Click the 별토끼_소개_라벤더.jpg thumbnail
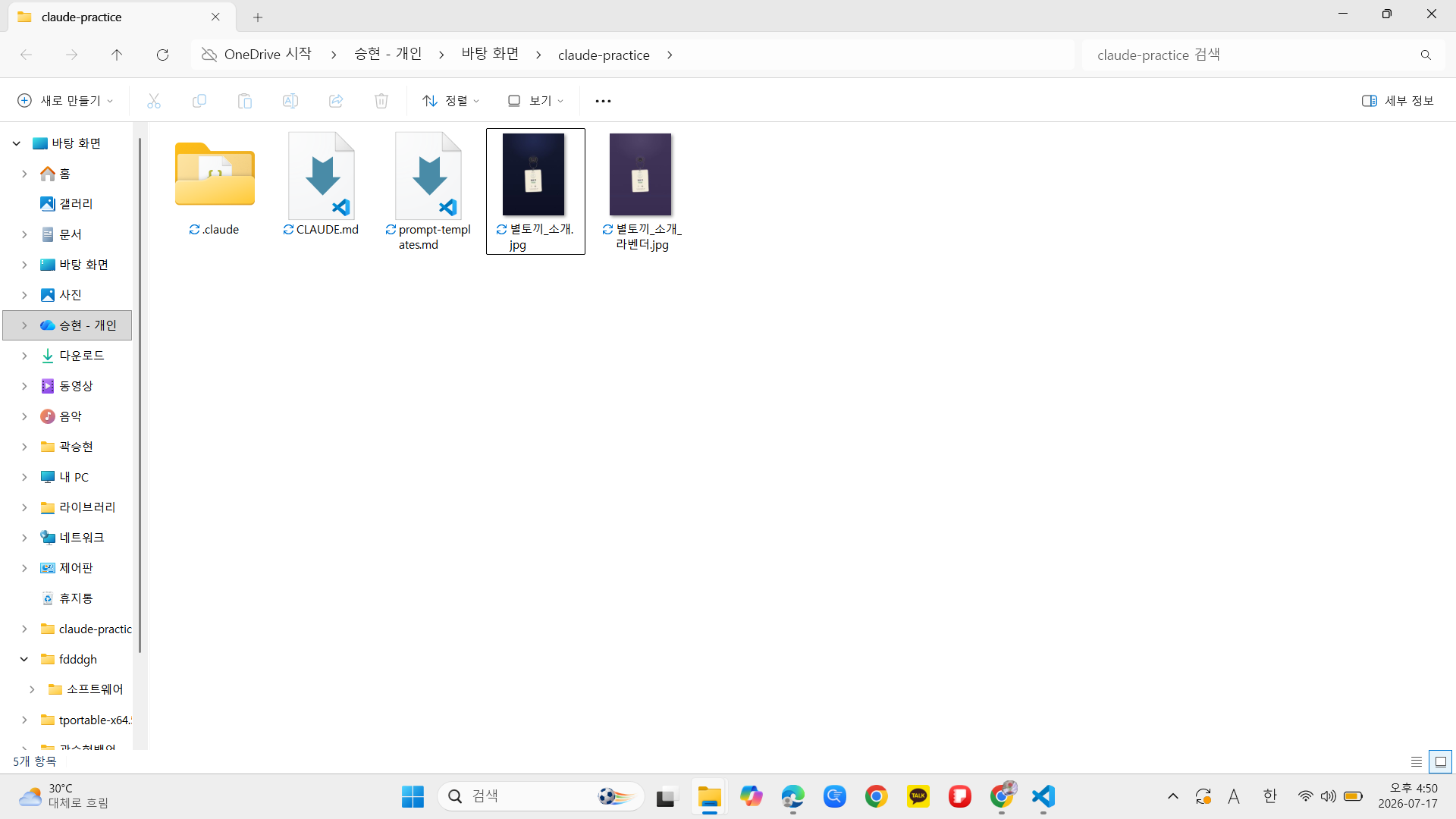 coord(640,174)
